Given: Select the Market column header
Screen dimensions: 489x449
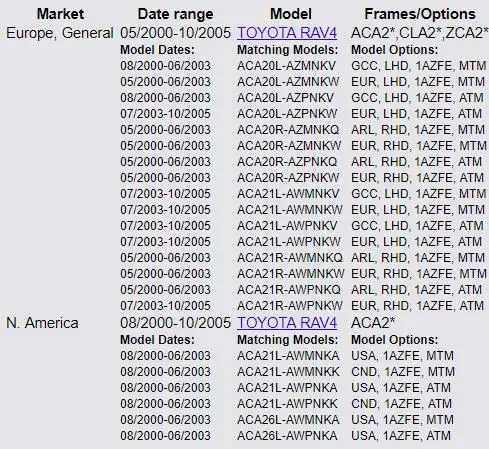Looking at the screenshot, I should [x=60, y=14].
